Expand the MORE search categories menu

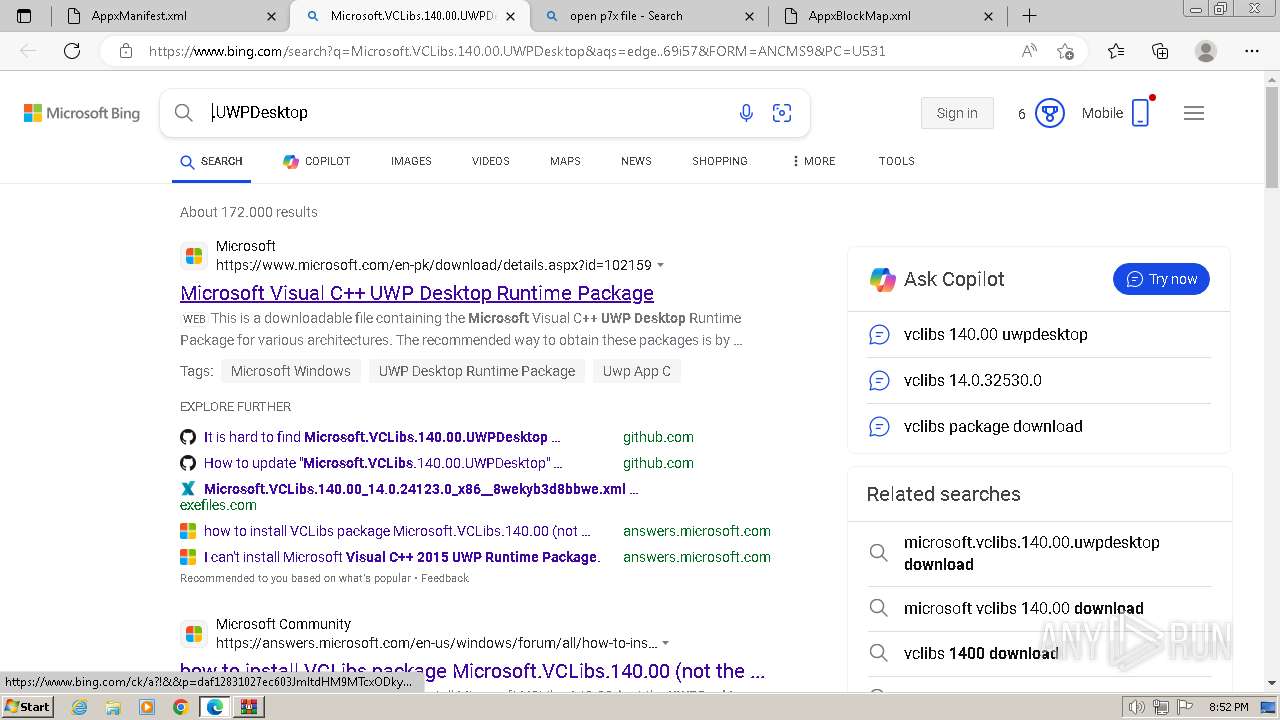coord(813,161)
